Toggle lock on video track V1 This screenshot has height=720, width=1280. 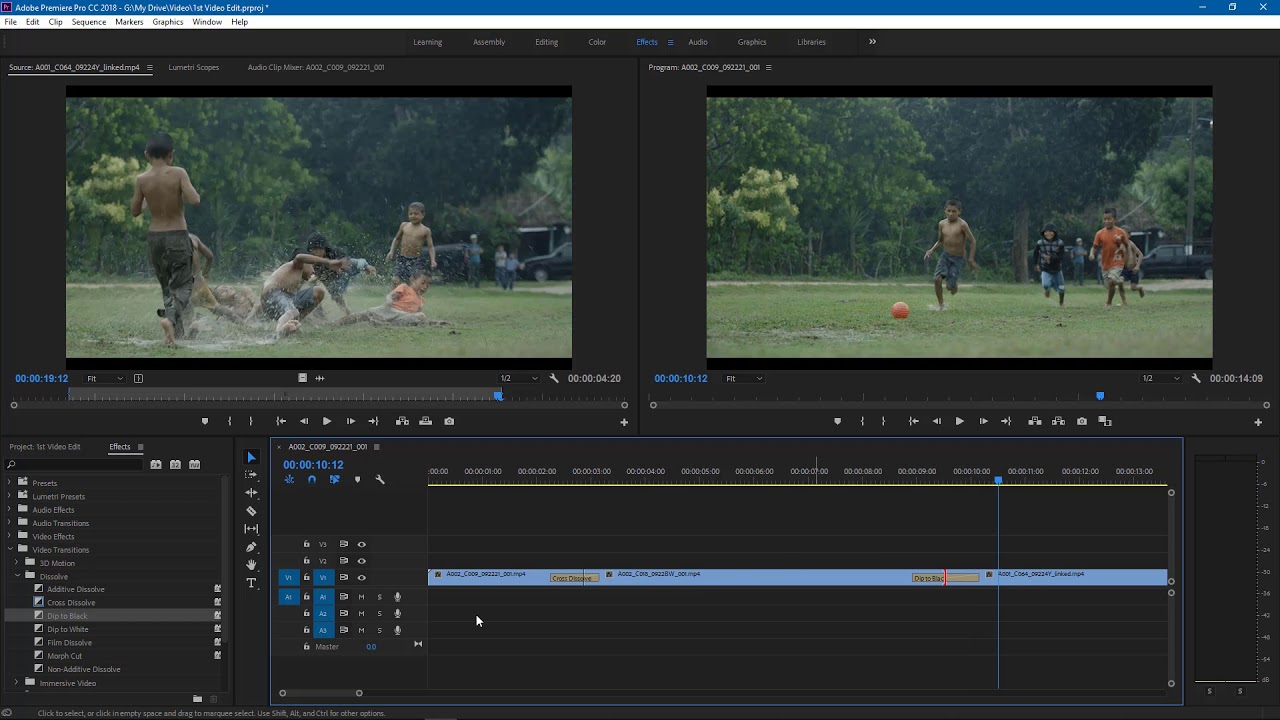click(x=307, y=577)
